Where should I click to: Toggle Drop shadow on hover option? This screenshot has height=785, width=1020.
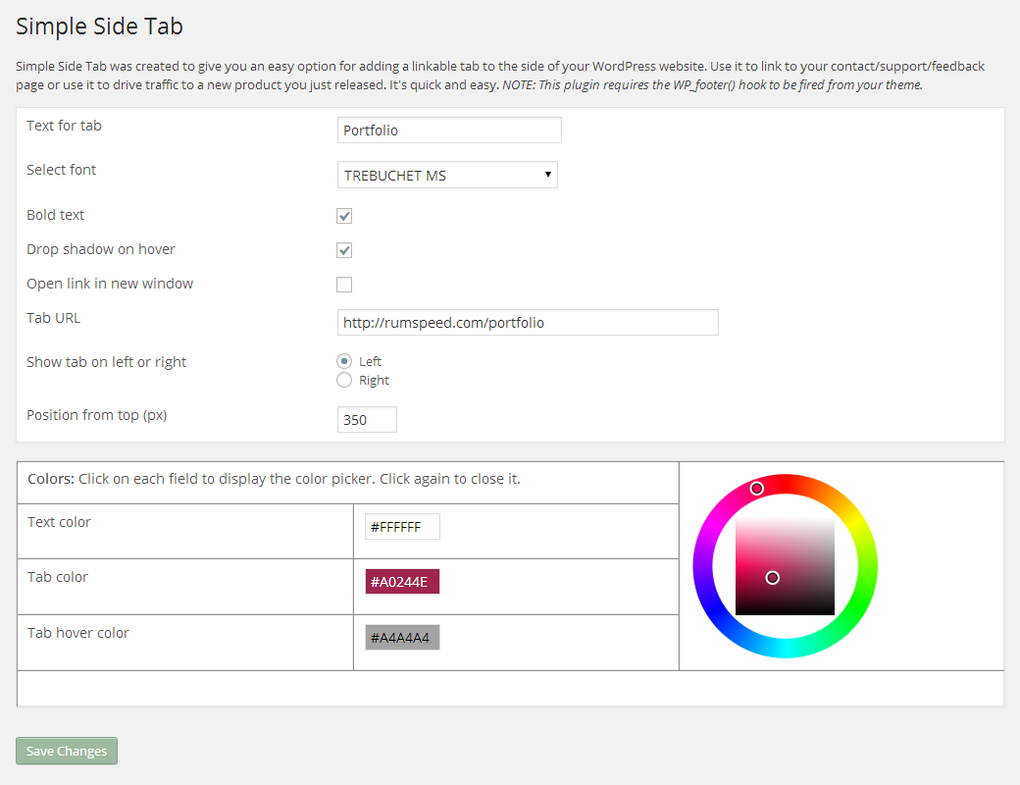(344, 250)
